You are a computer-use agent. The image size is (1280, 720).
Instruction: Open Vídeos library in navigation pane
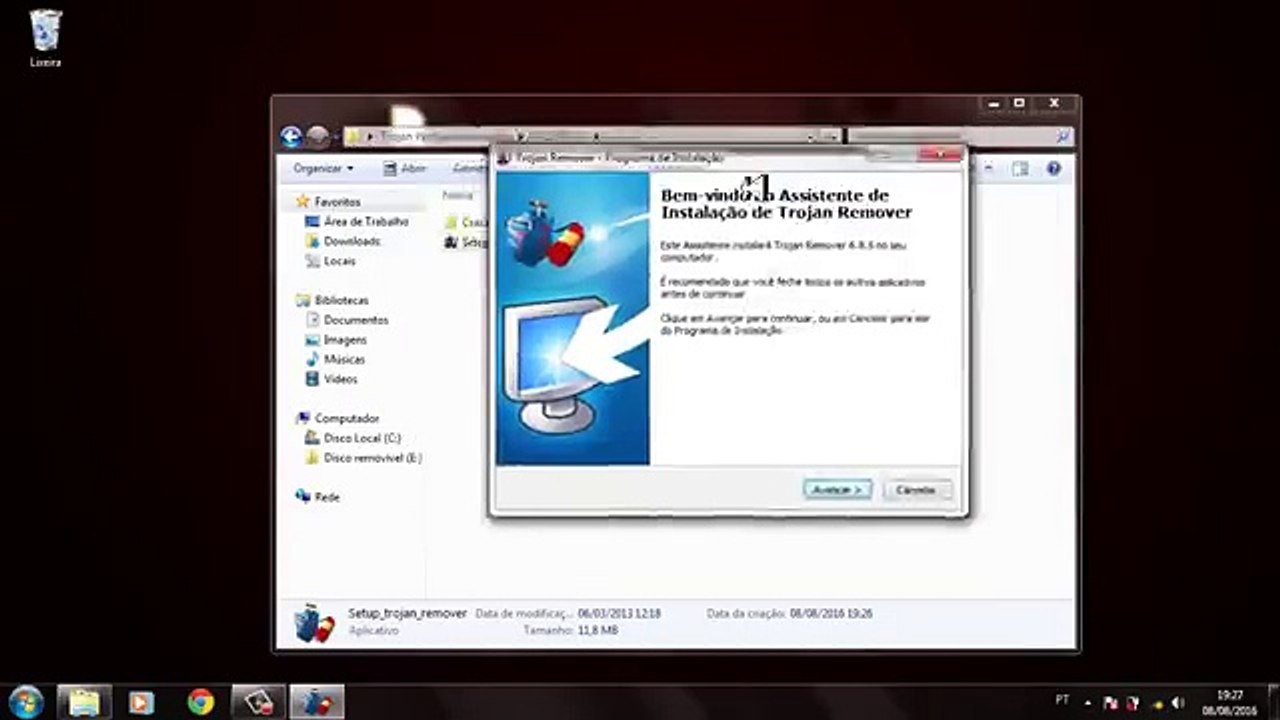tap(340, 379)
